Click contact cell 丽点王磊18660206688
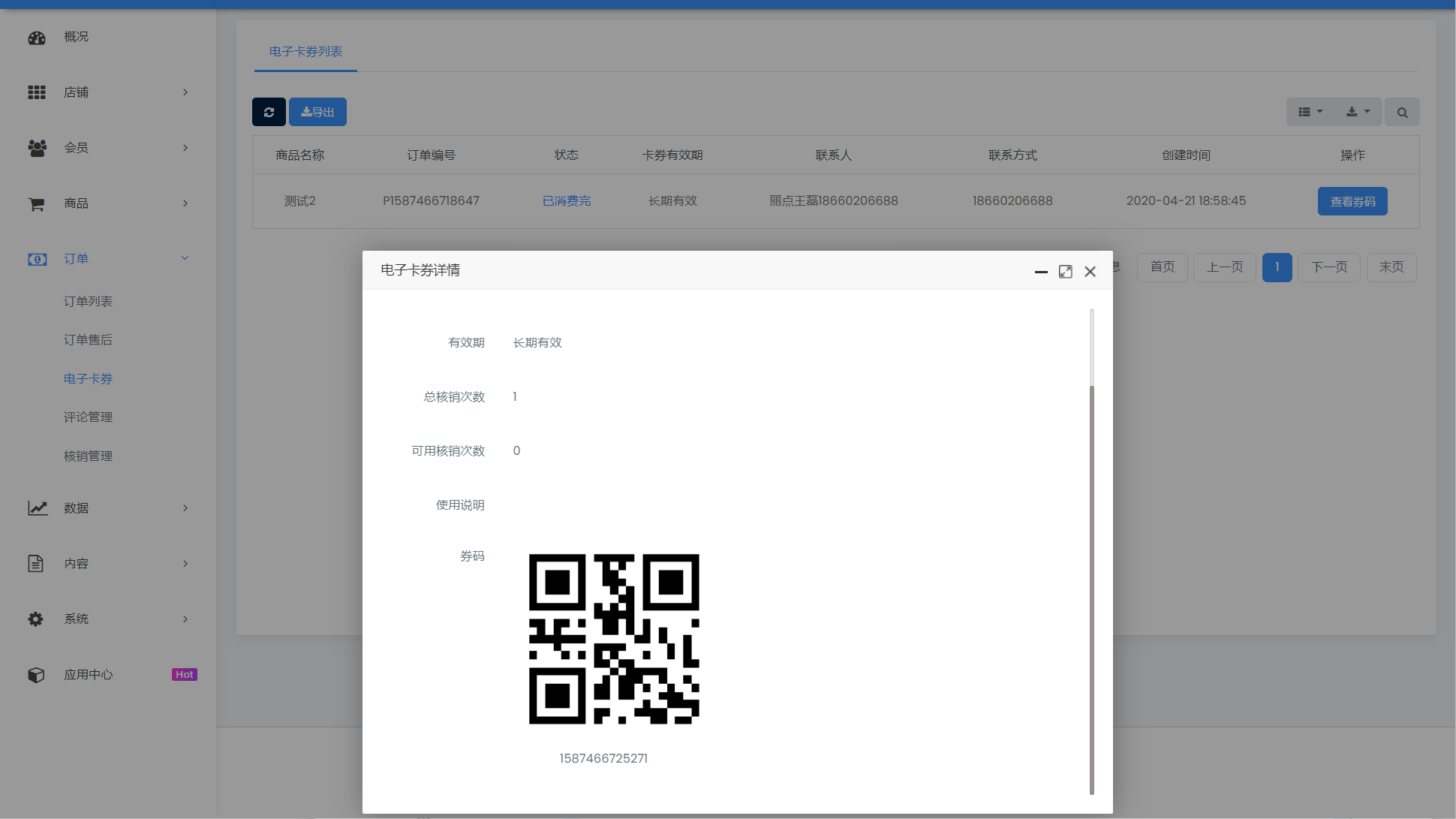The width and height of the screenshot is (1456, 819). pyautogui.click(x=833, y=201)
